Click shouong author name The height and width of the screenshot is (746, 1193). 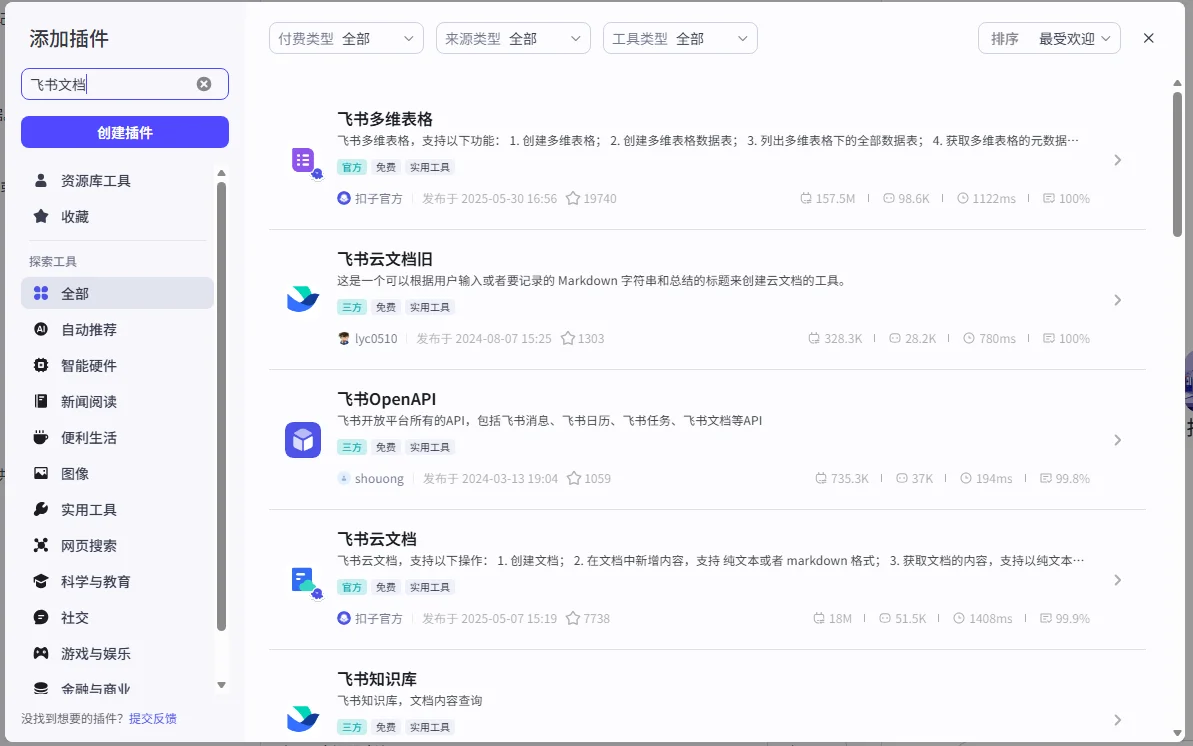click(379, 478)
